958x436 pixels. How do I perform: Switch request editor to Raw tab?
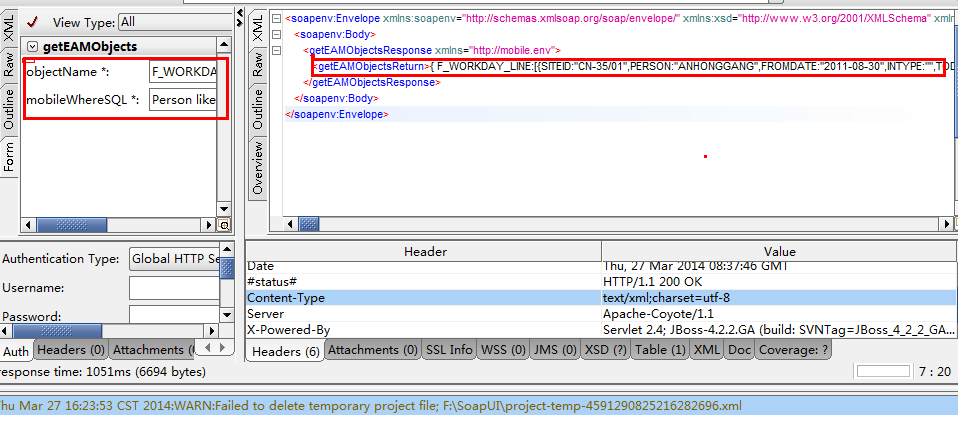click(9, 64)
